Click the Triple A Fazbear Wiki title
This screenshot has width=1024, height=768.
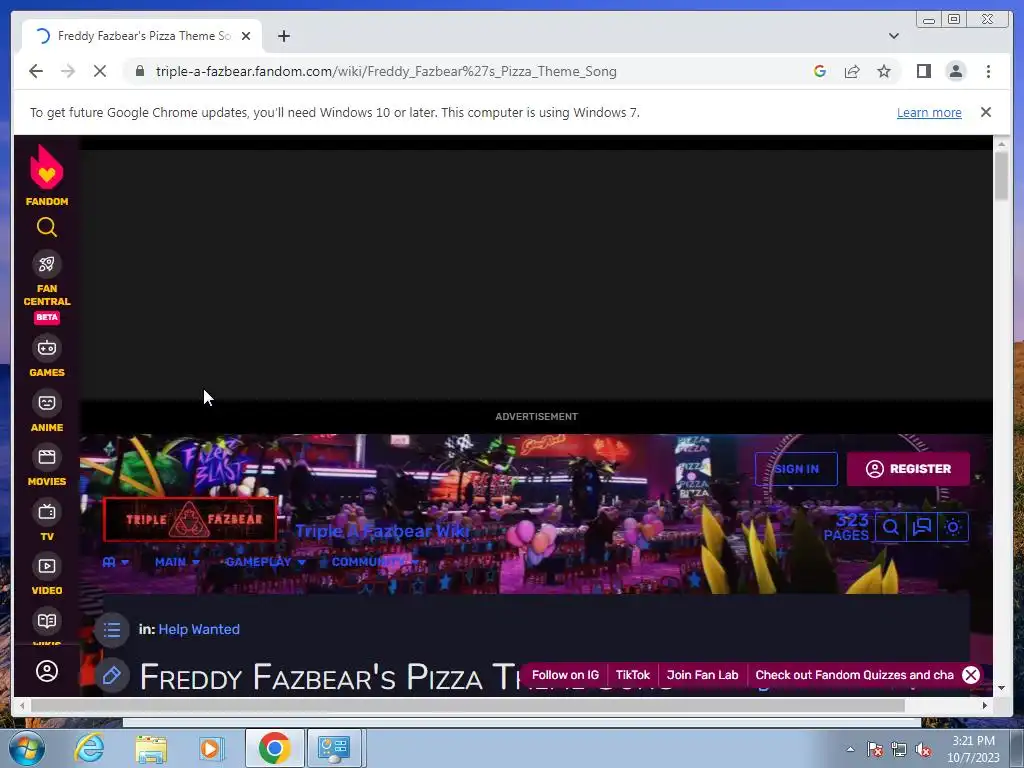[x=383, y=531]
